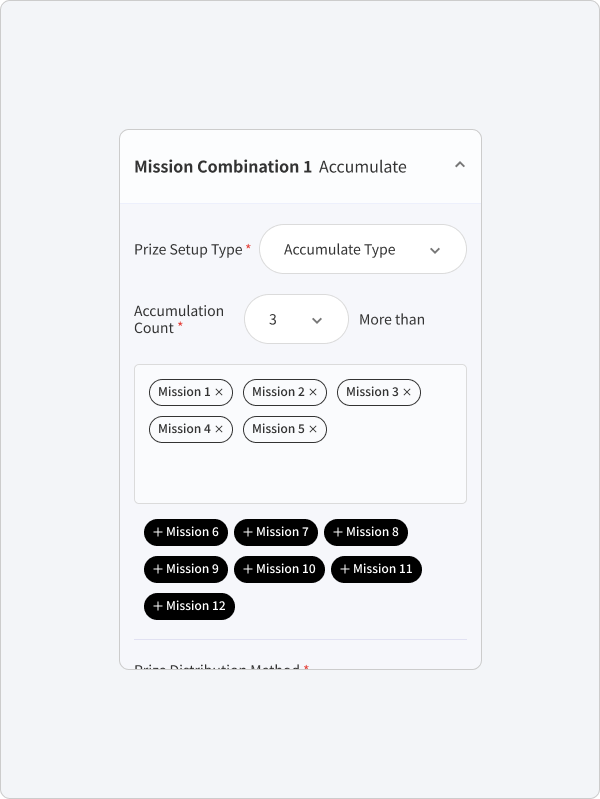Add Mission 11 to the combination

pyautogui.click(x=376, y=569)
